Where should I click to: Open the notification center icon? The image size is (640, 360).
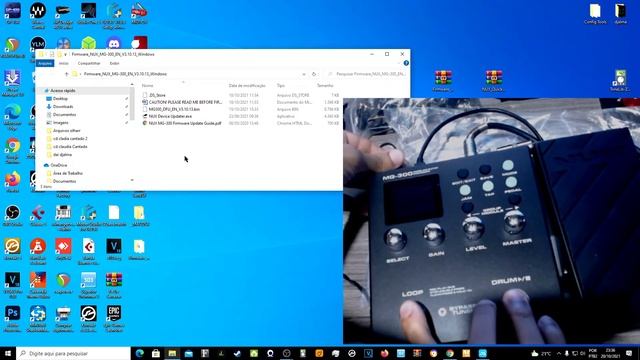click(x=629, y=353)
